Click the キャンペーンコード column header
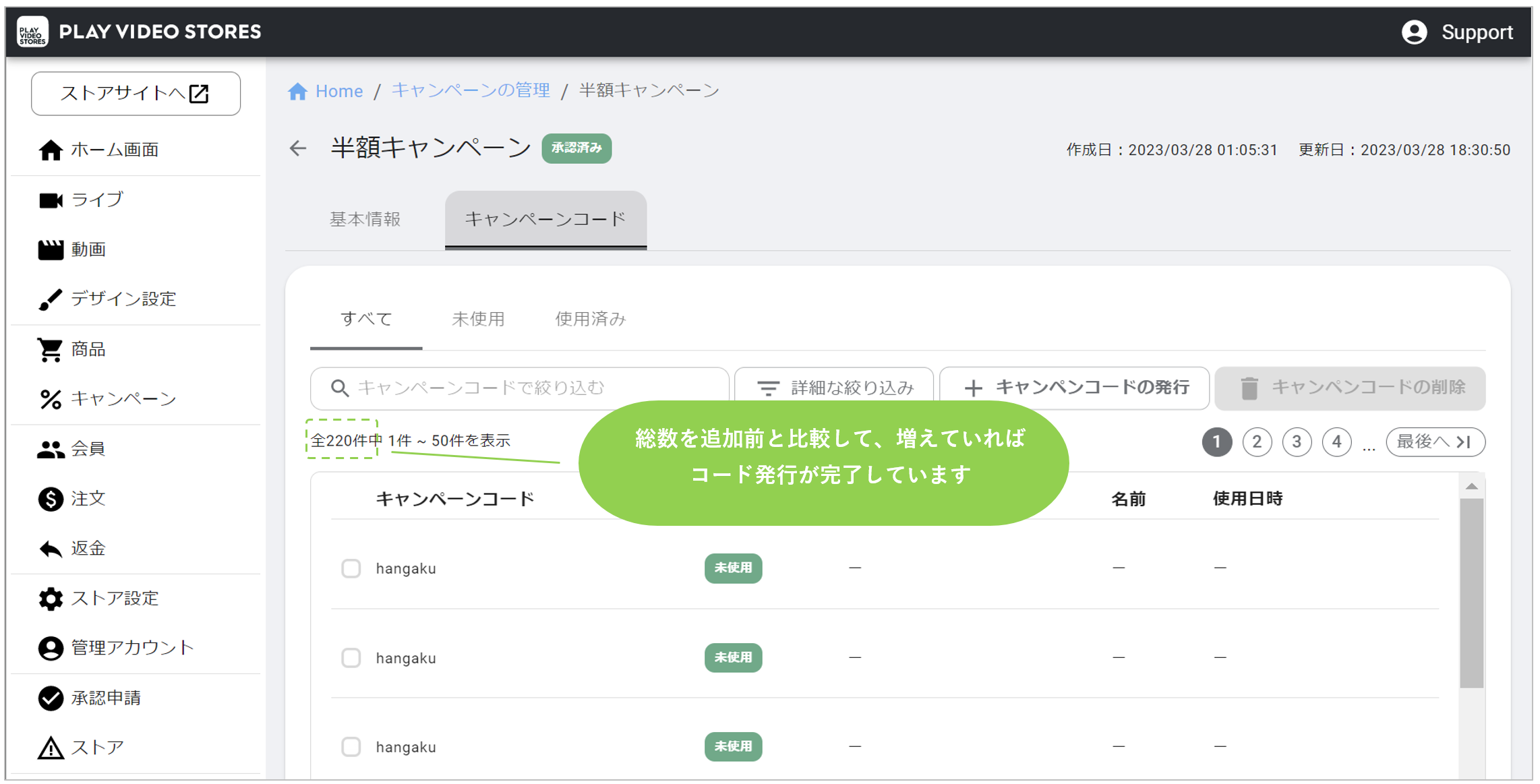The width and height of the screenshot is (1540, 784). click(x=455, y=499)
